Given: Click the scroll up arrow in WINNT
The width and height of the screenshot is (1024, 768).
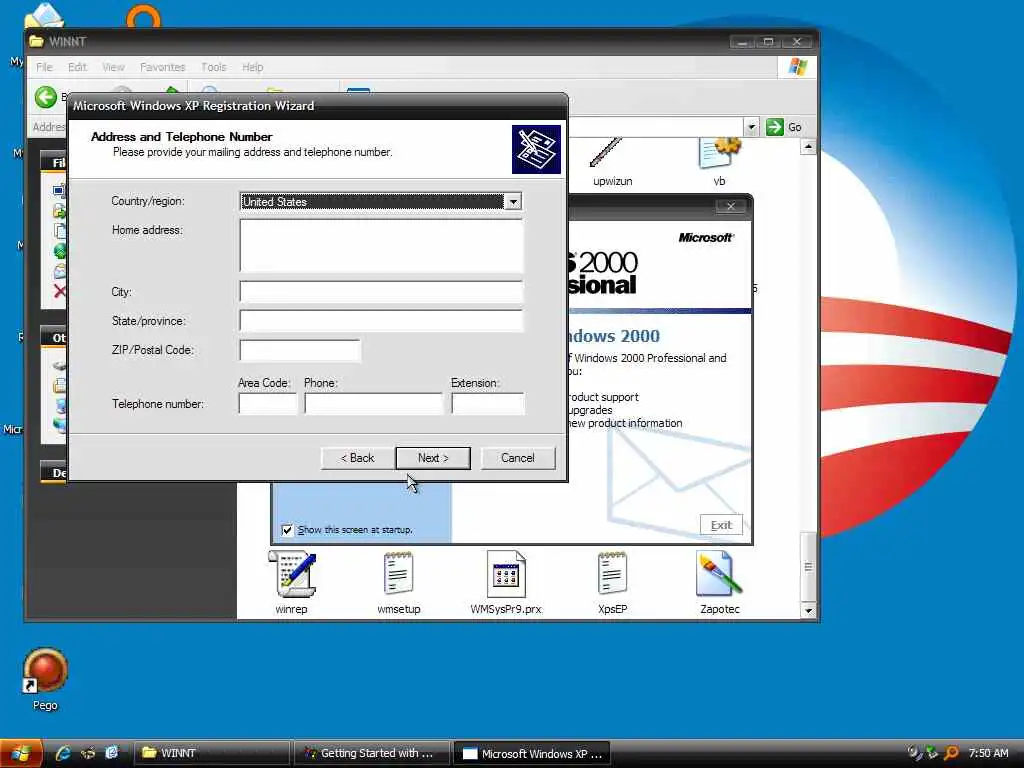Looking at the screenshot, I should [x=808, y=147].
